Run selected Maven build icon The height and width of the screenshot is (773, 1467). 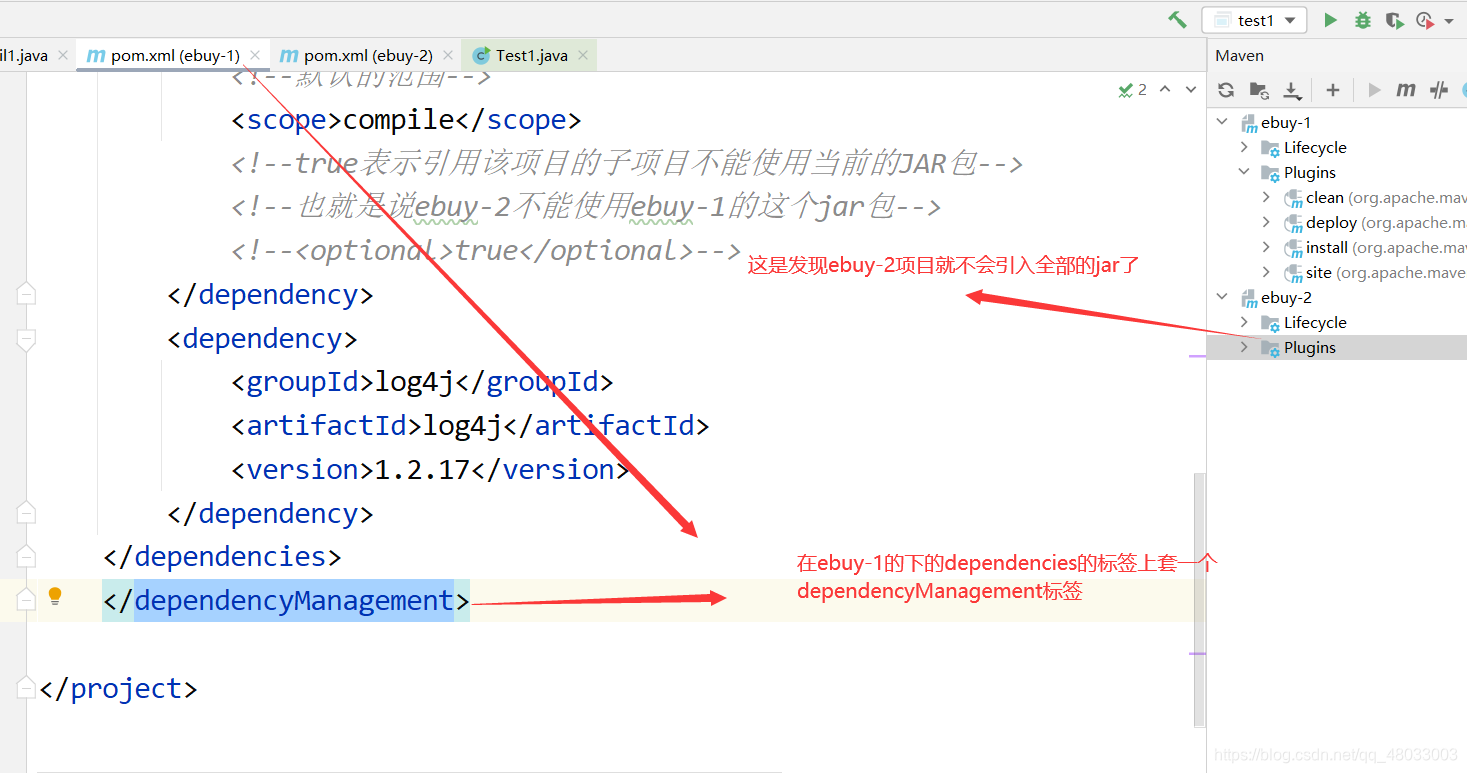tap(1374, 90)
